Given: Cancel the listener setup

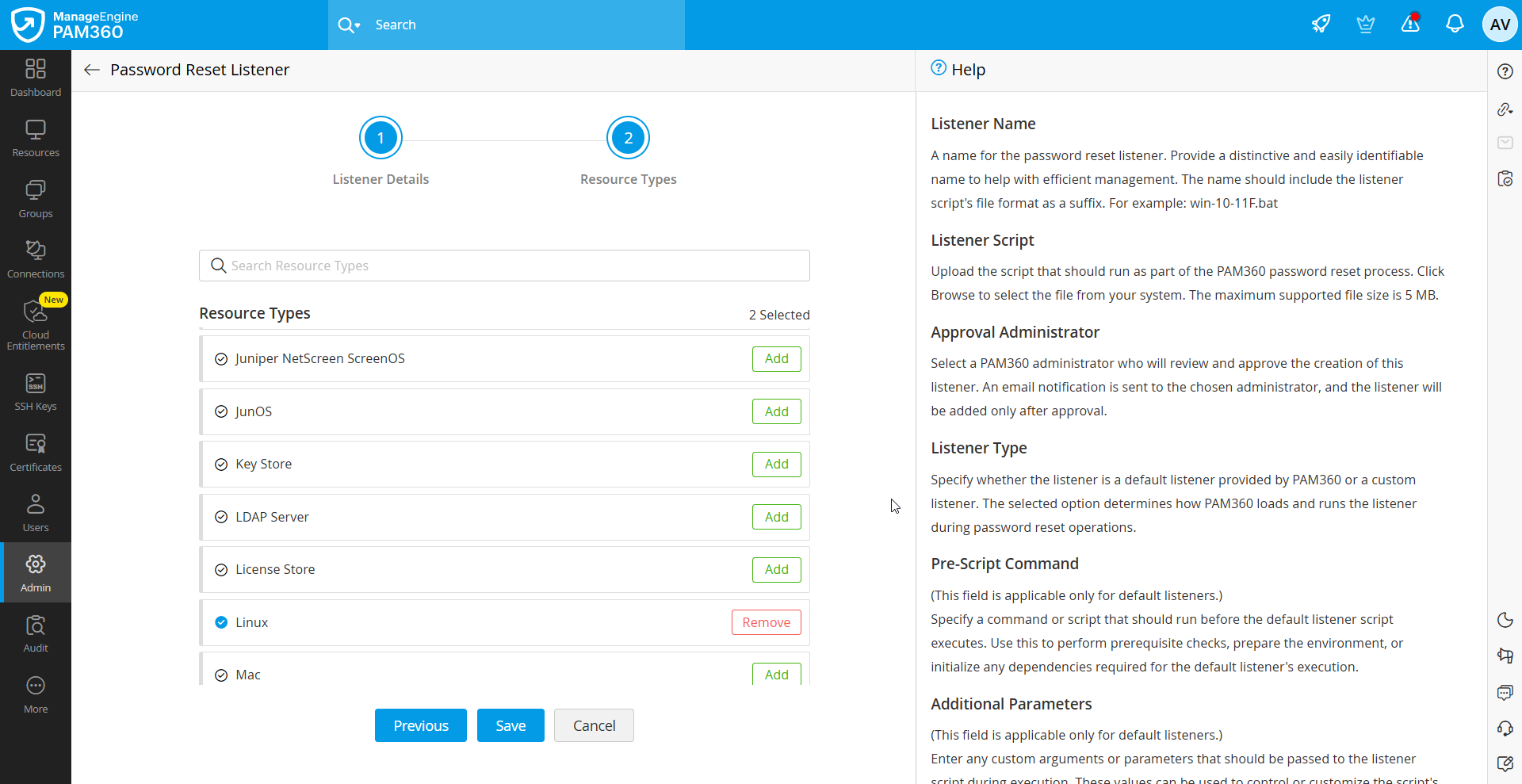Looking at the screenshot, I should click(x=594, y=725).
